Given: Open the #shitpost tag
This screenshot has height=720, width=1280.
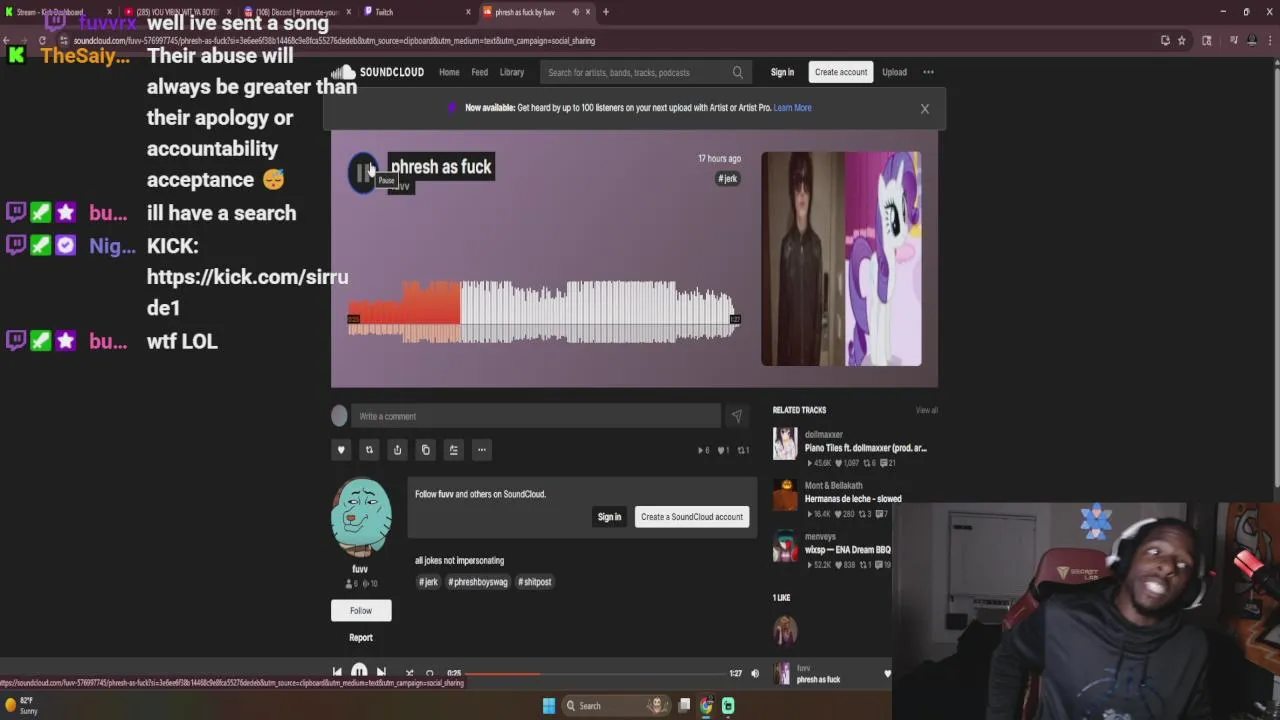Looking at the screenshot, I should tap(535, 582).
